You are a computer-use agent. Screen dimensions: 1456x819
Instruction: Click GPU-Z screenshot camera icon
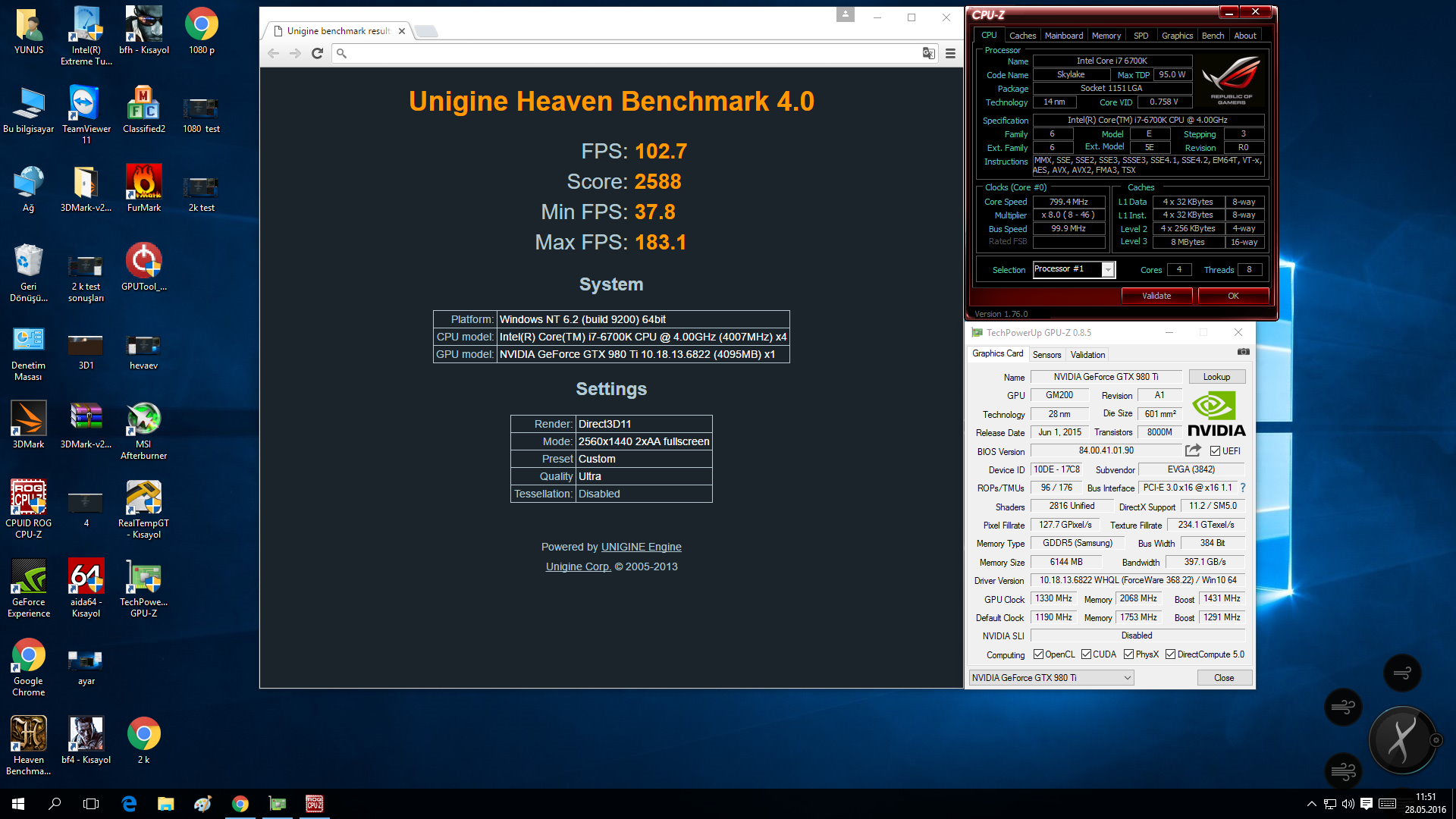(x=1243, y=352)
